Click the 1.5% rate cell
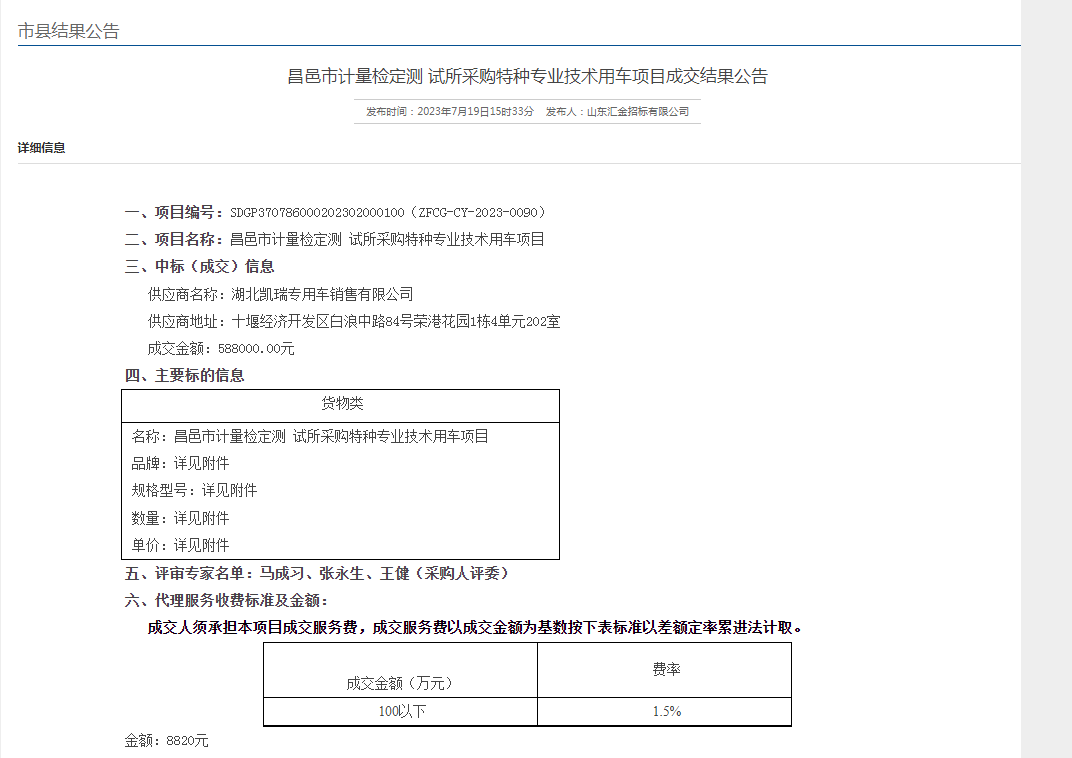This screenshot has width=1072, height=758. [665, 711]
